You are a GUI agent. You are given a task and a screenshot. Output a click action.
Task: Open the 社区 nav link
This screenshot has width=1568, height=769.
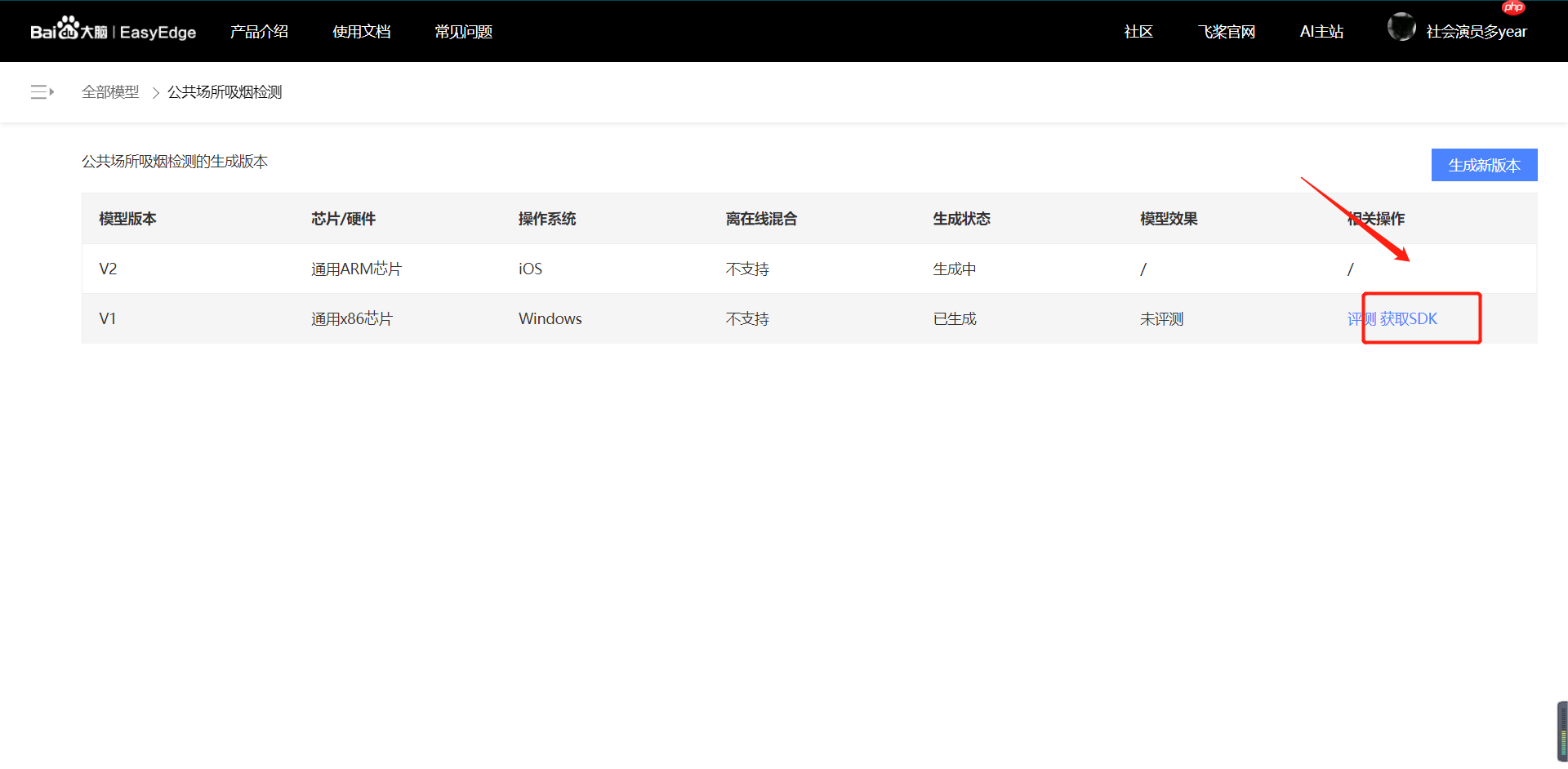pyautogui.click(x=1138, y=32)
